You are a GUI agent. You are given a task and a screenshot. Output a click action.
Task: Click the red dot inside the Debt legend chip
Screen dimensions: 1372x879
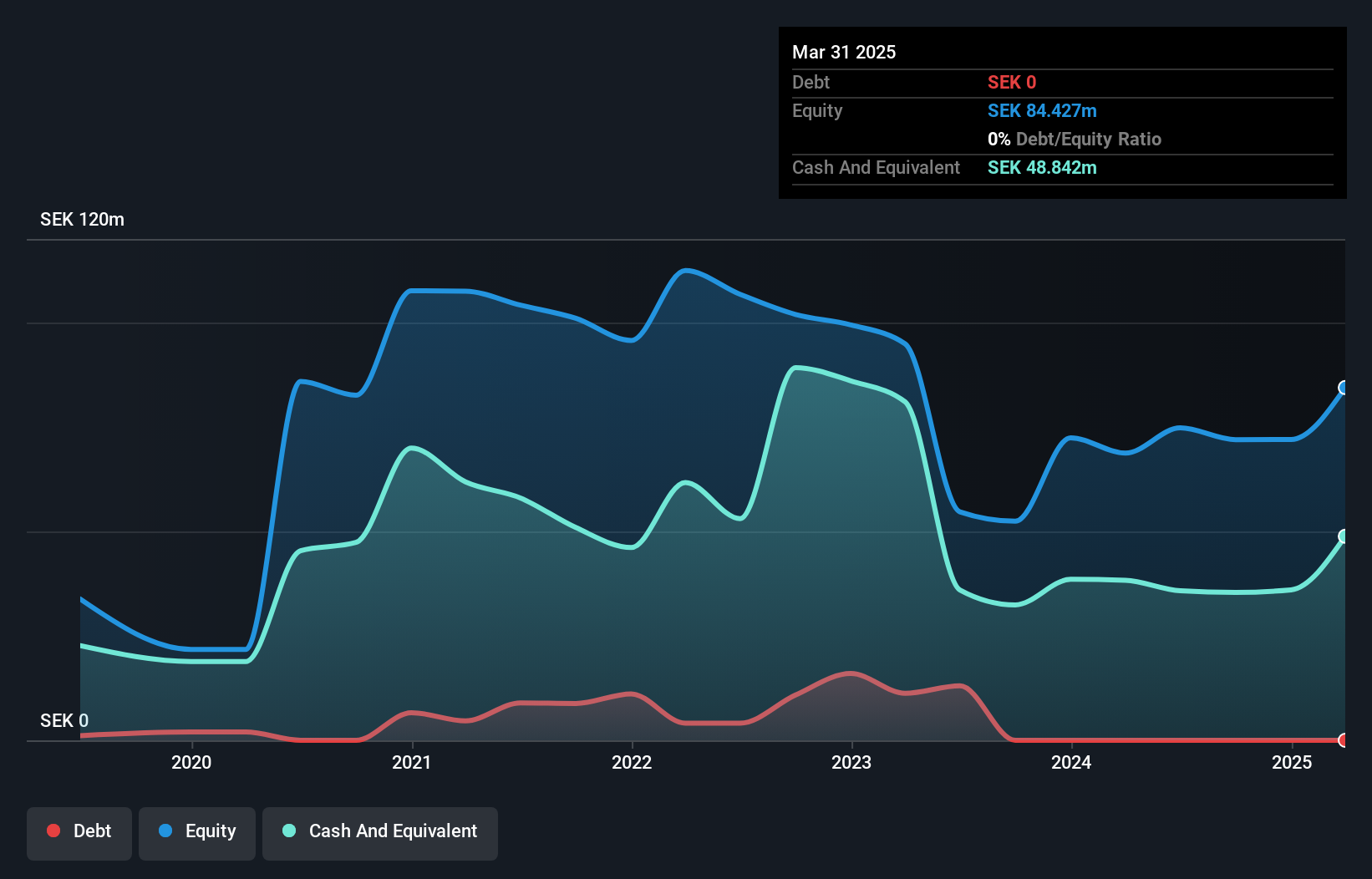tap(53, 831)
